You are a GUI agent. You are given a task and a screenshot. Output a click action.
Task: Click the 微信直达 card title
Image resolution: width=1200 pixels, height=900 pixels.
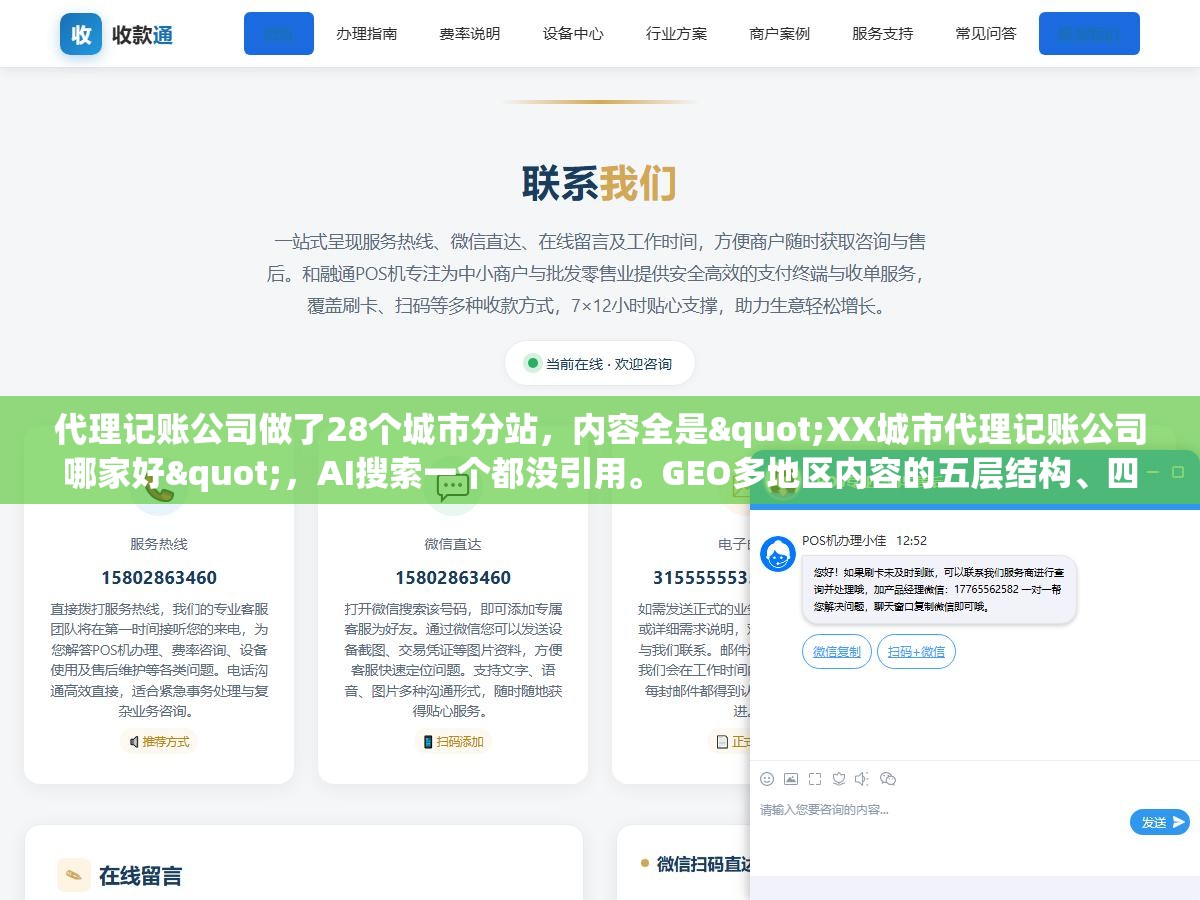tap(453, 544)
